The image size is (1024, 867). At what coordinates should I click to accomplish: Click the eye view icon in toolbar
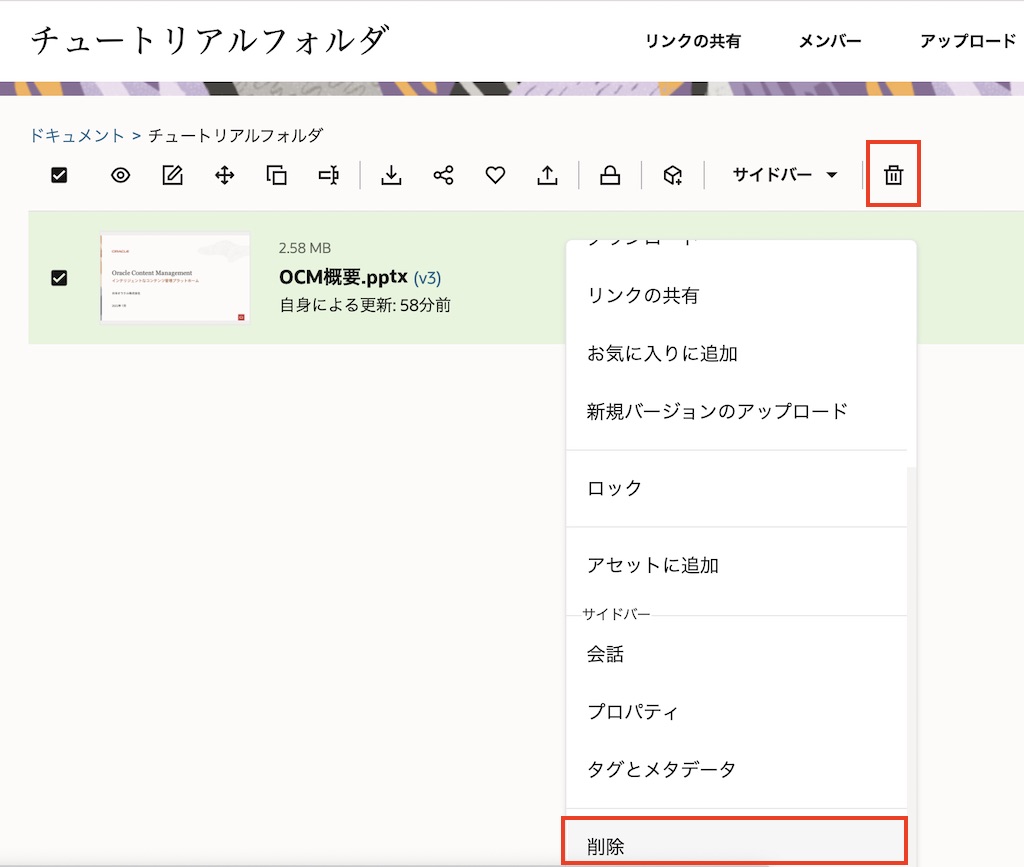point(121,176)
